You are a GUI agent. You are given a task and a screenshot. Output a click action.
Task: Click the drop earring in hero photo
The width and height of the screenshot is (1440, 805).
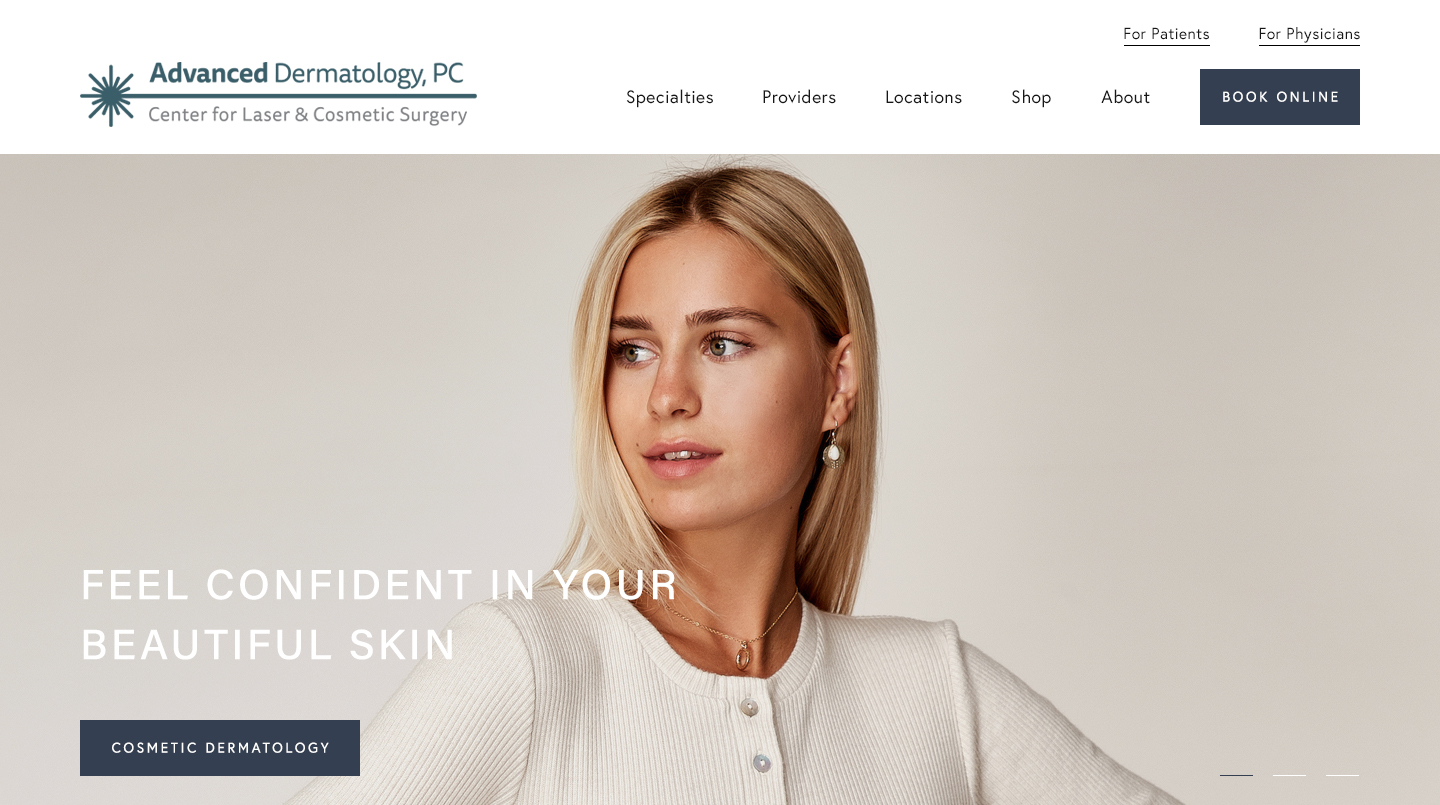click(x=832, y=447)
